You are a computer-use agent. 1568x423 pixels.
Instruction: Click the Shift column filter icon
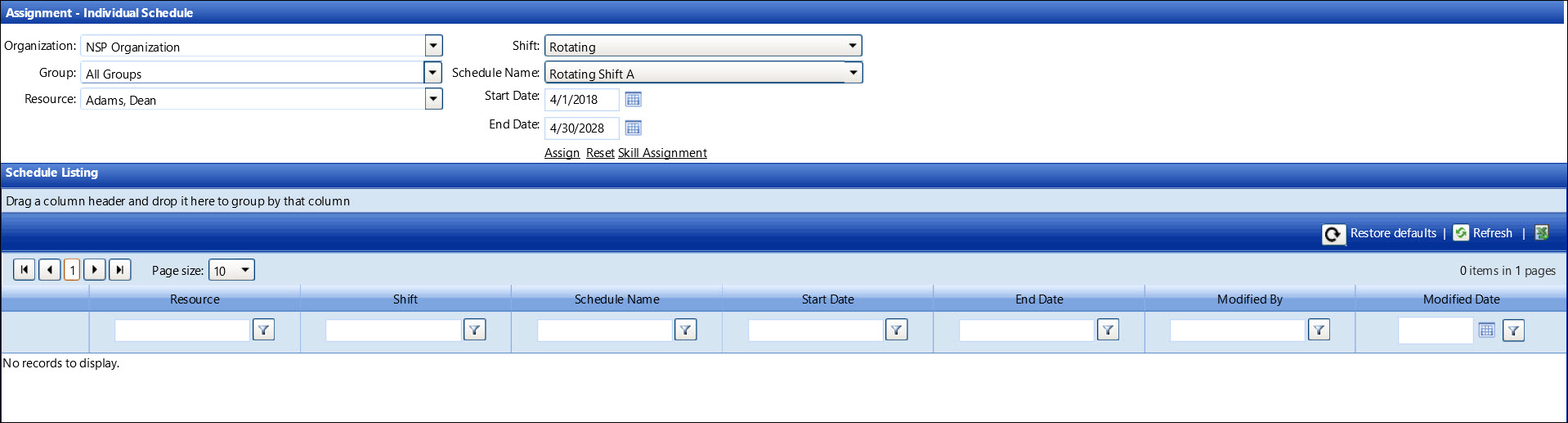coord(474,330)
